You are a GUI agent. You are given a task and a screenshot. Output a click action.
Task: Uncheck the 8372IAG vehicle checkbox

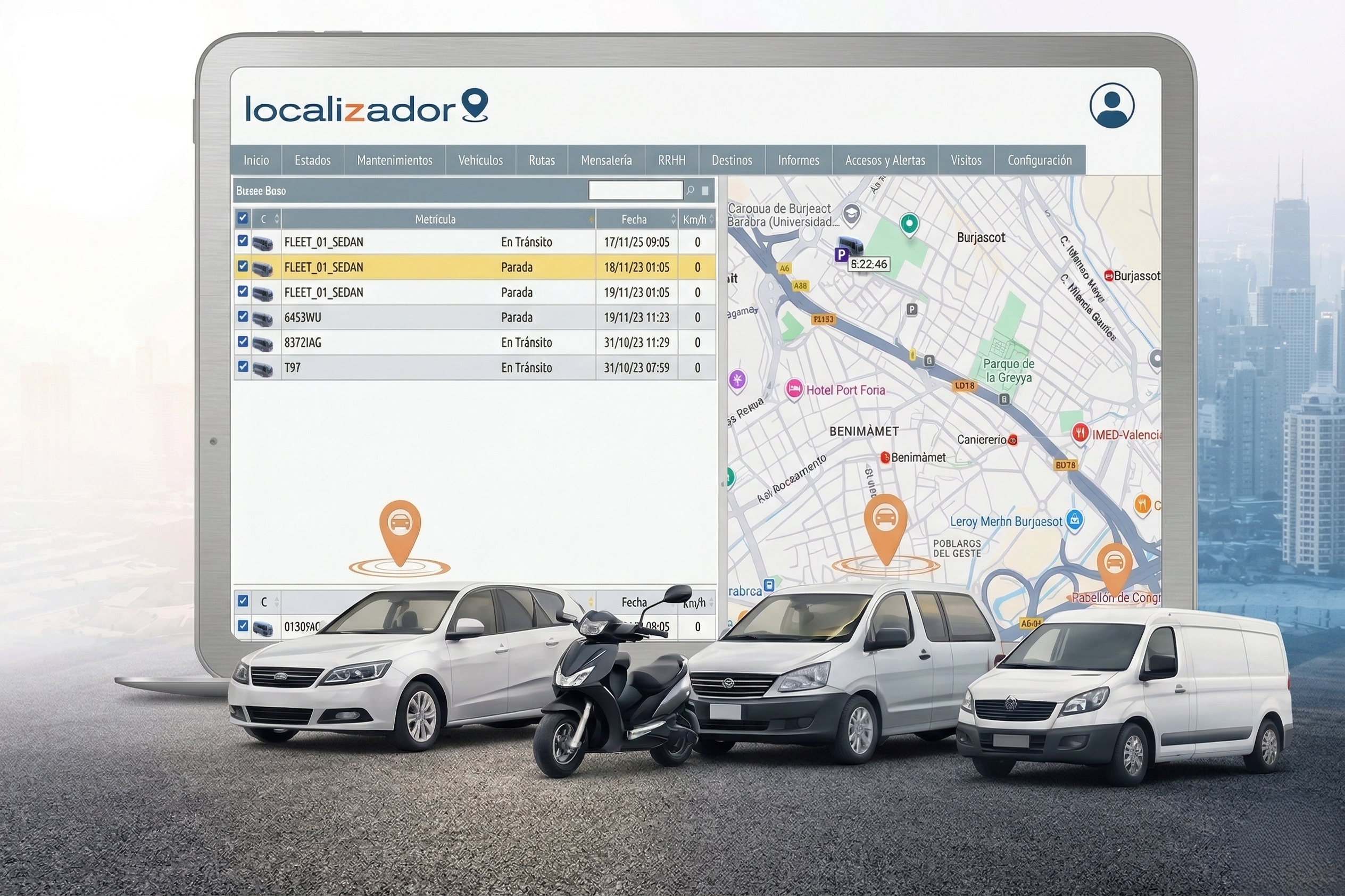(243, 342)
